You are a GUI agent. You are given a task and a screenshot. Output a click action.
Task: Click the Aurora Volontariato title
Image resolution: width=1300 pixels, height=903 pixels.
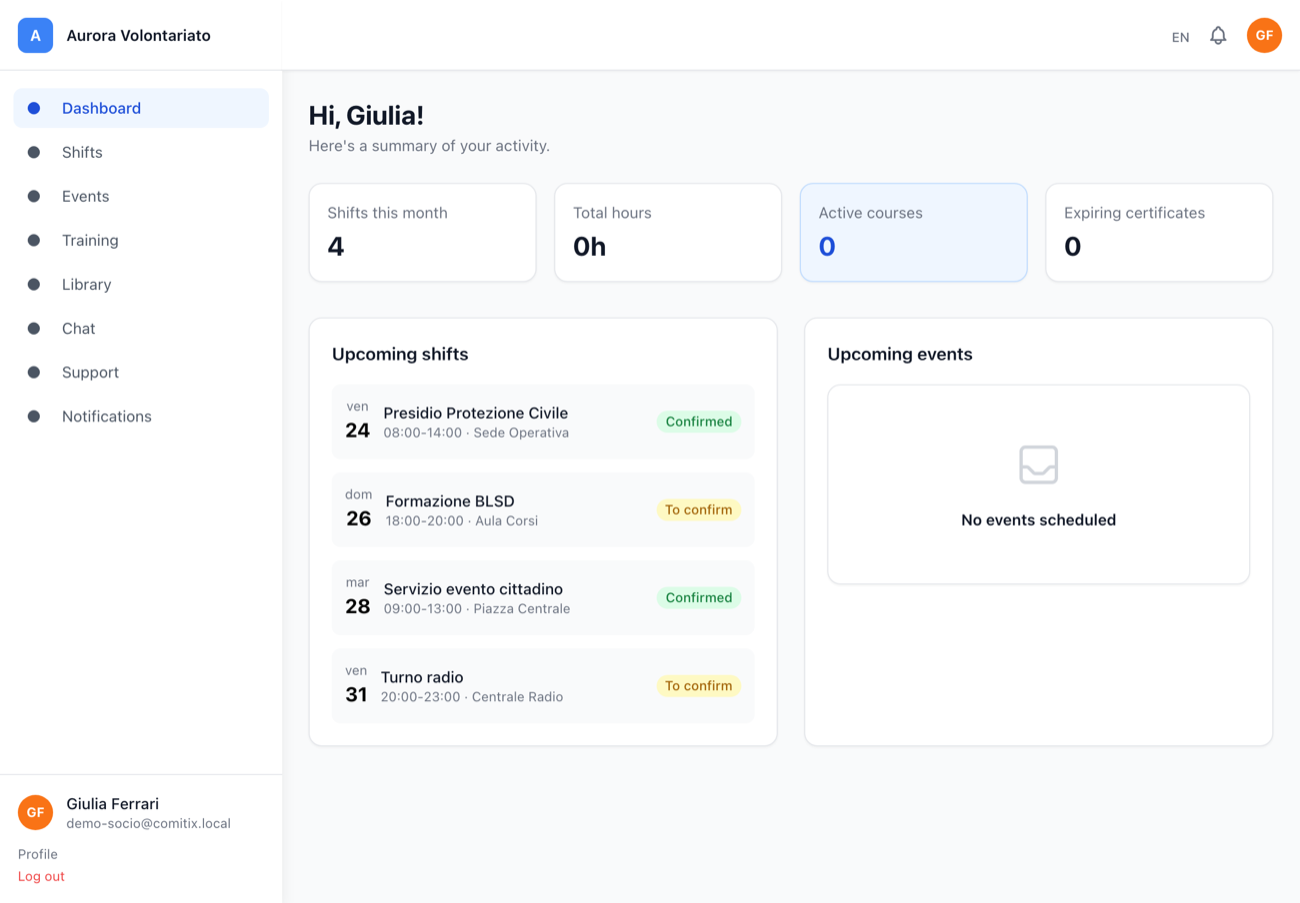[x=138, y=35]
